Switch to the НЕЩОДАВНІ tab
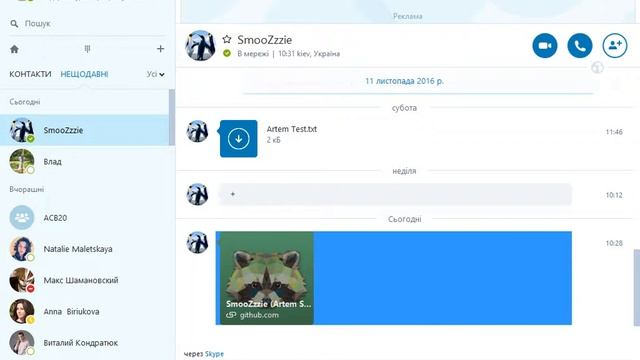Screen dimensions: 640x360 point(84,74)
